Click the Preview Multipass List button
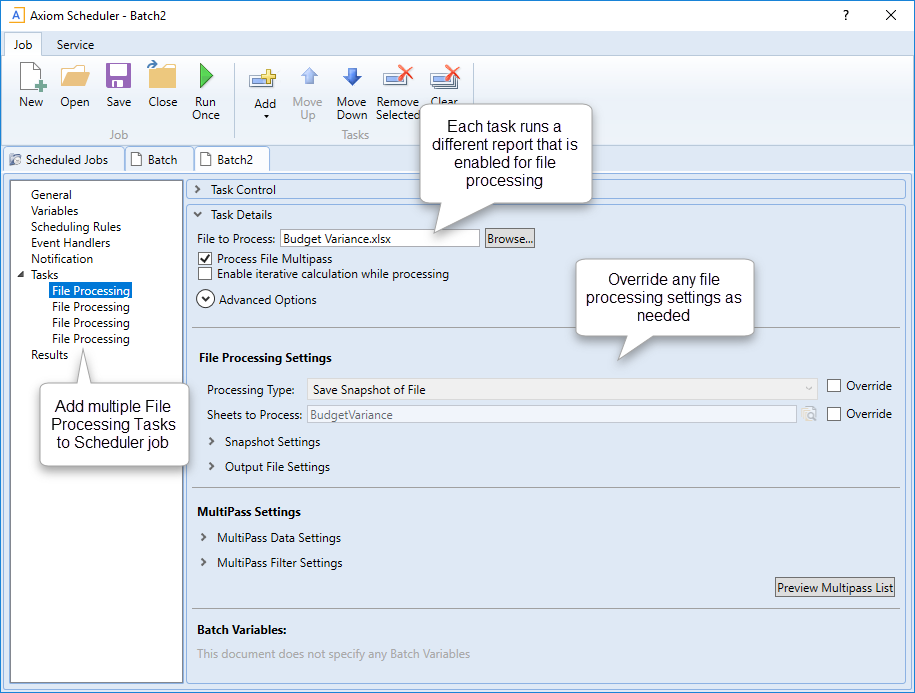 [834, 588]
